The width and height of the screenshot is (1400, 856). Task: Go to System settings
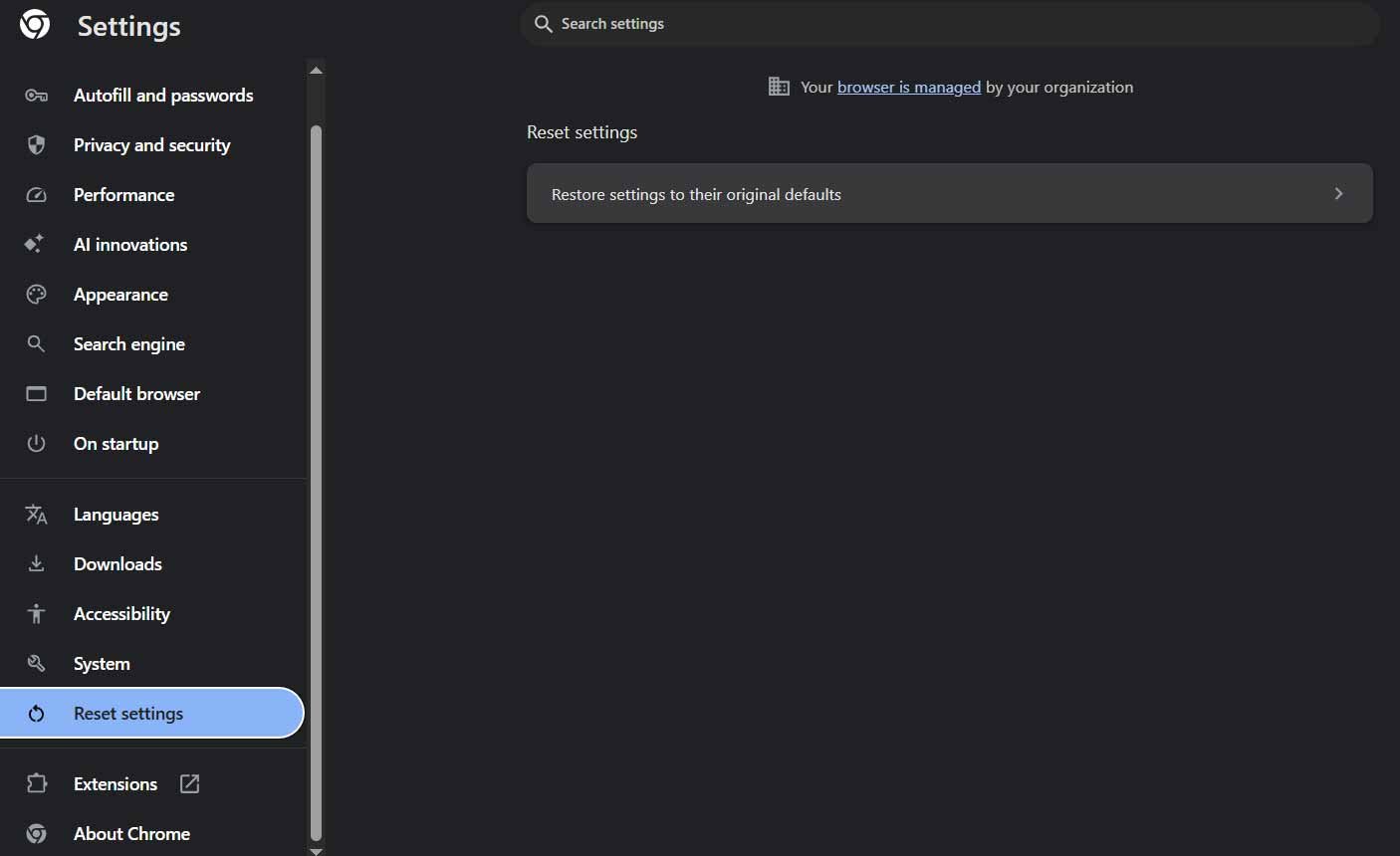coord(152,664)
